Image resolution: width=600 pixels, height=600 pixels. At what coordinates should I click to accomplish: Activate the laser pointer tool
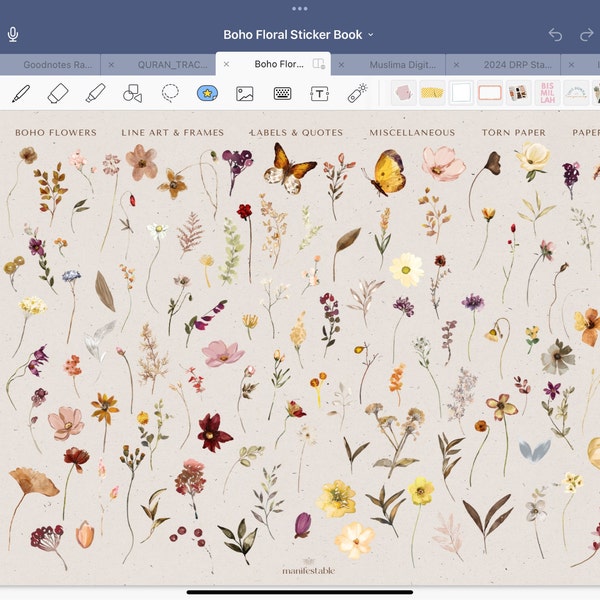coord(357,93)
